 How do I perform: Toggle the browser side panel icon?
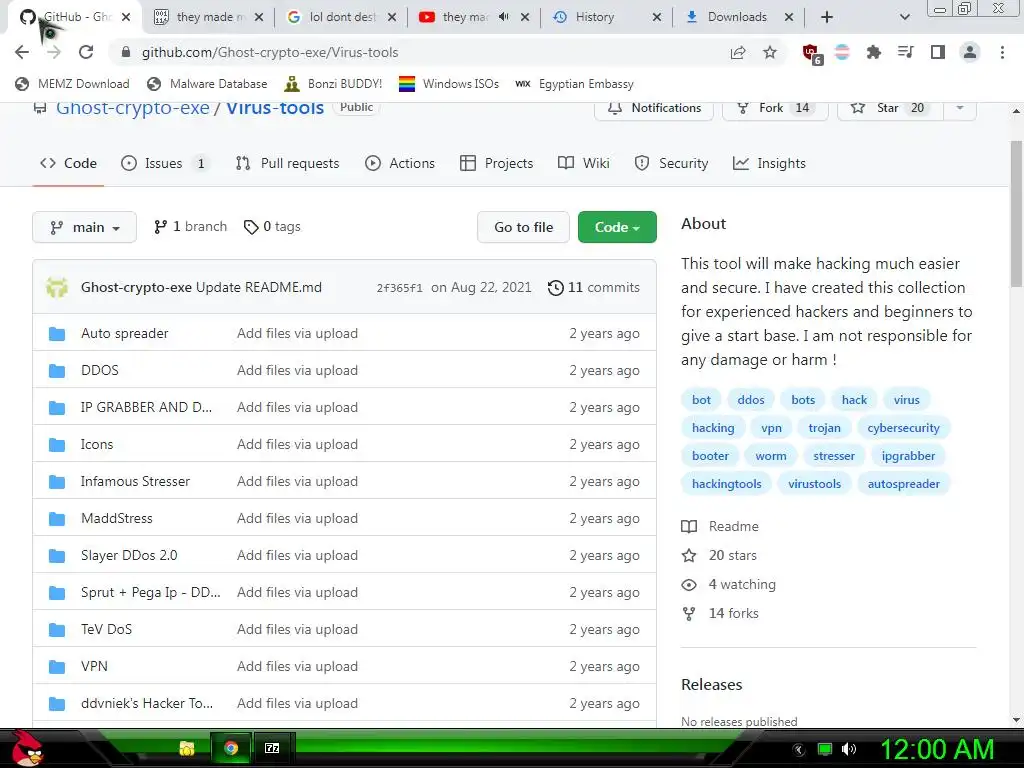click(938, 52)
